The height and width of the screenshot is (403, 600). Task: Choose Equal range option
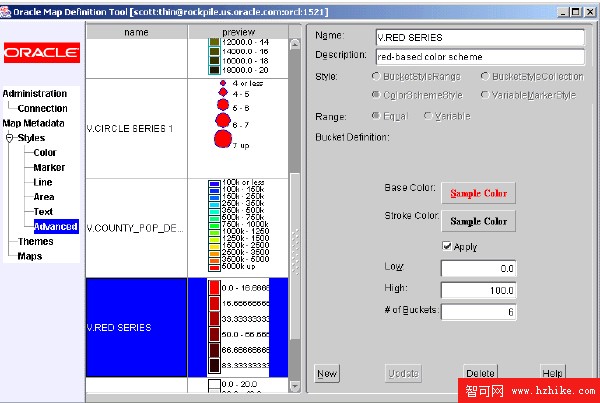pyautogui.click(x=376, y=116)
